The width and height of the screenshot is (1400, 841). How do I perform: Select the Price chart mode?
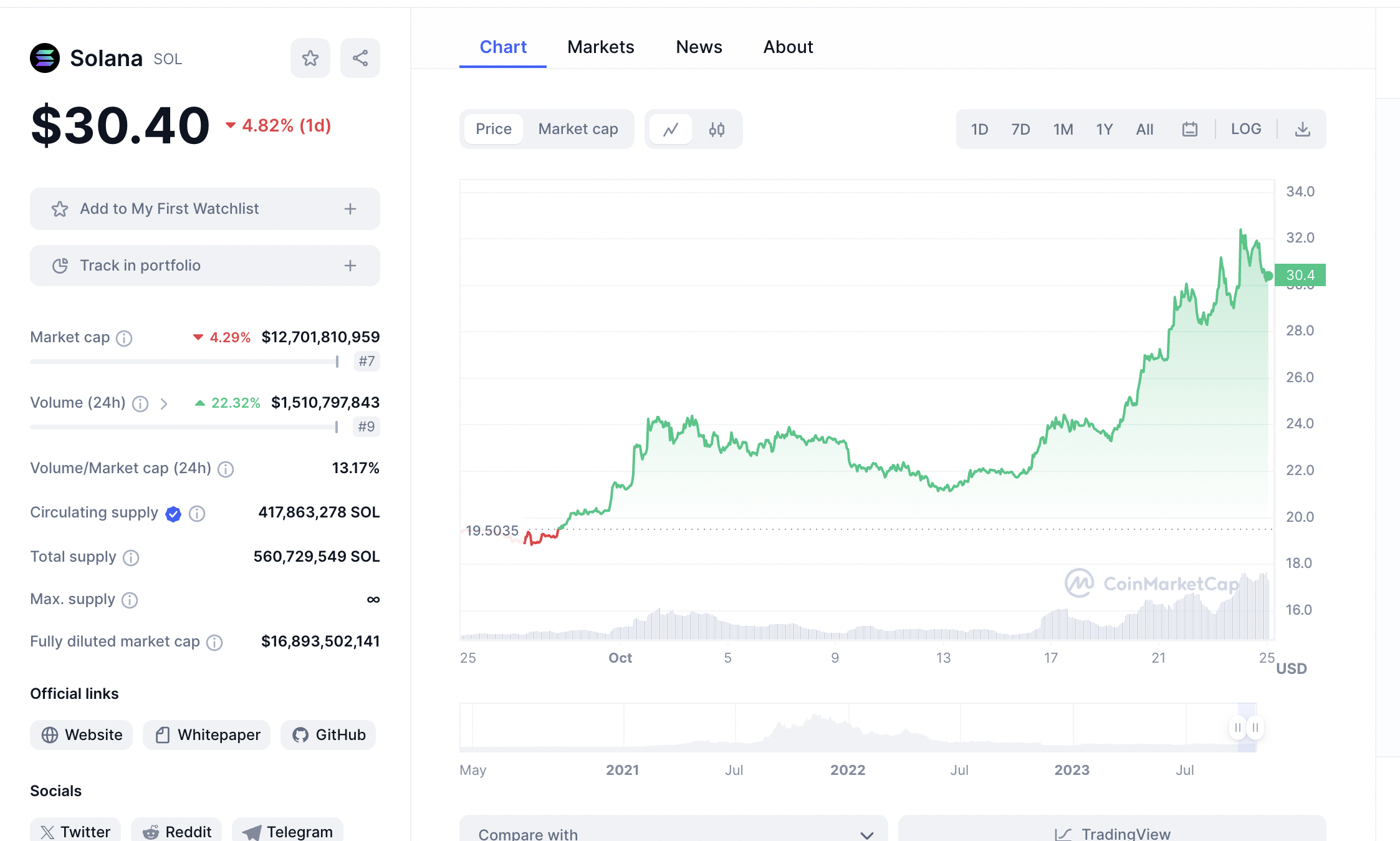494,129
